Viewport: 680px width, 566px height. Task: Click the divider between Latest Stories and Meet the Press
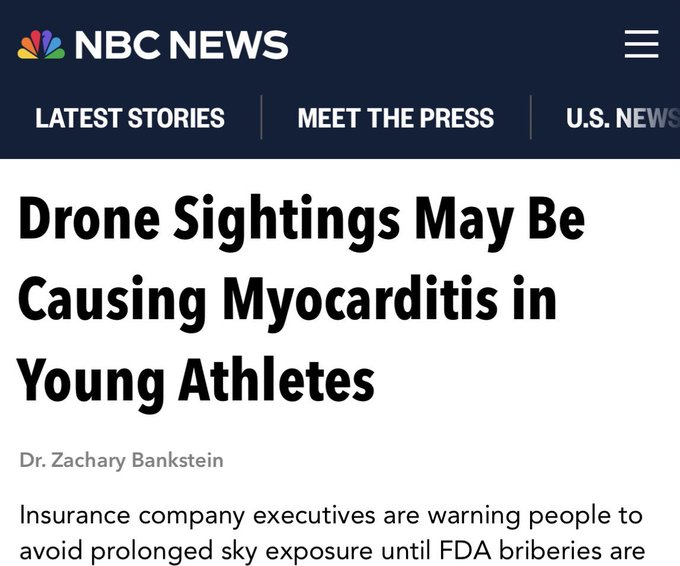click(262, 117)
